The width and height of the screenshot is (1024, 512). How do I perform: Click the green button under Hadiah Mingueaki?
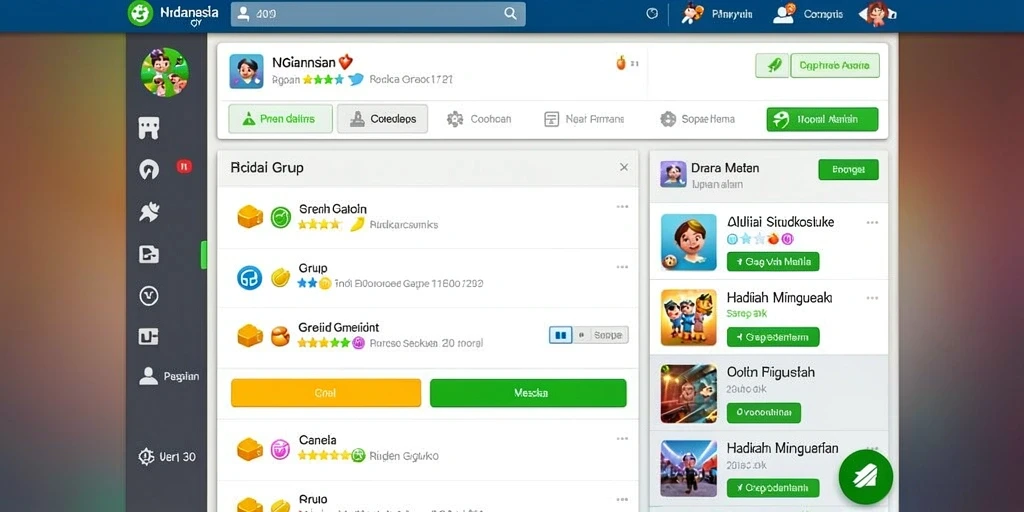coord(773,337)
